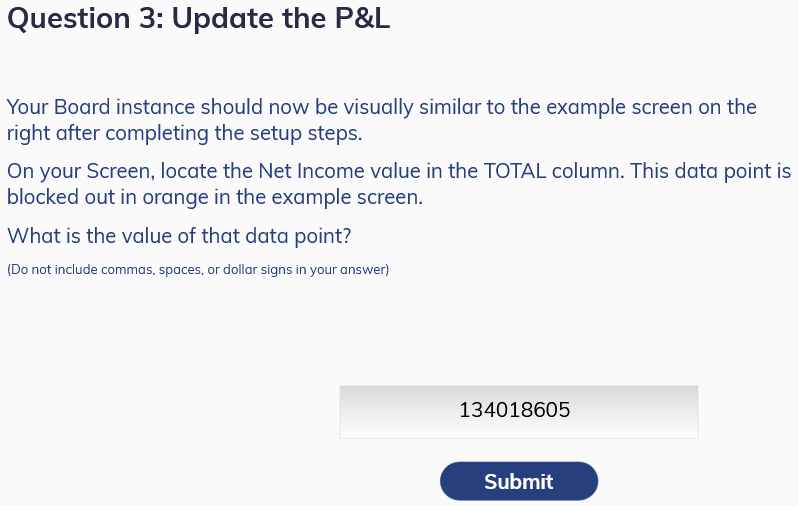Click the answer field containing 134018605
This screenshot has height=506, width=798.
coord(519,412)
